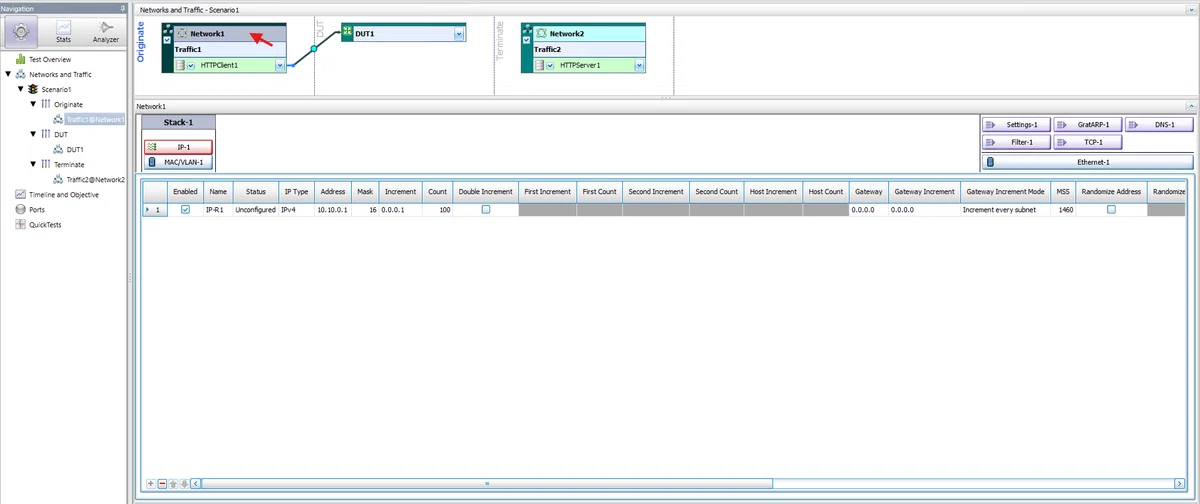Click the HTTPServer1 activity stack icon
The width and height of the screenshot is (1200, 504).
(539, 65)
